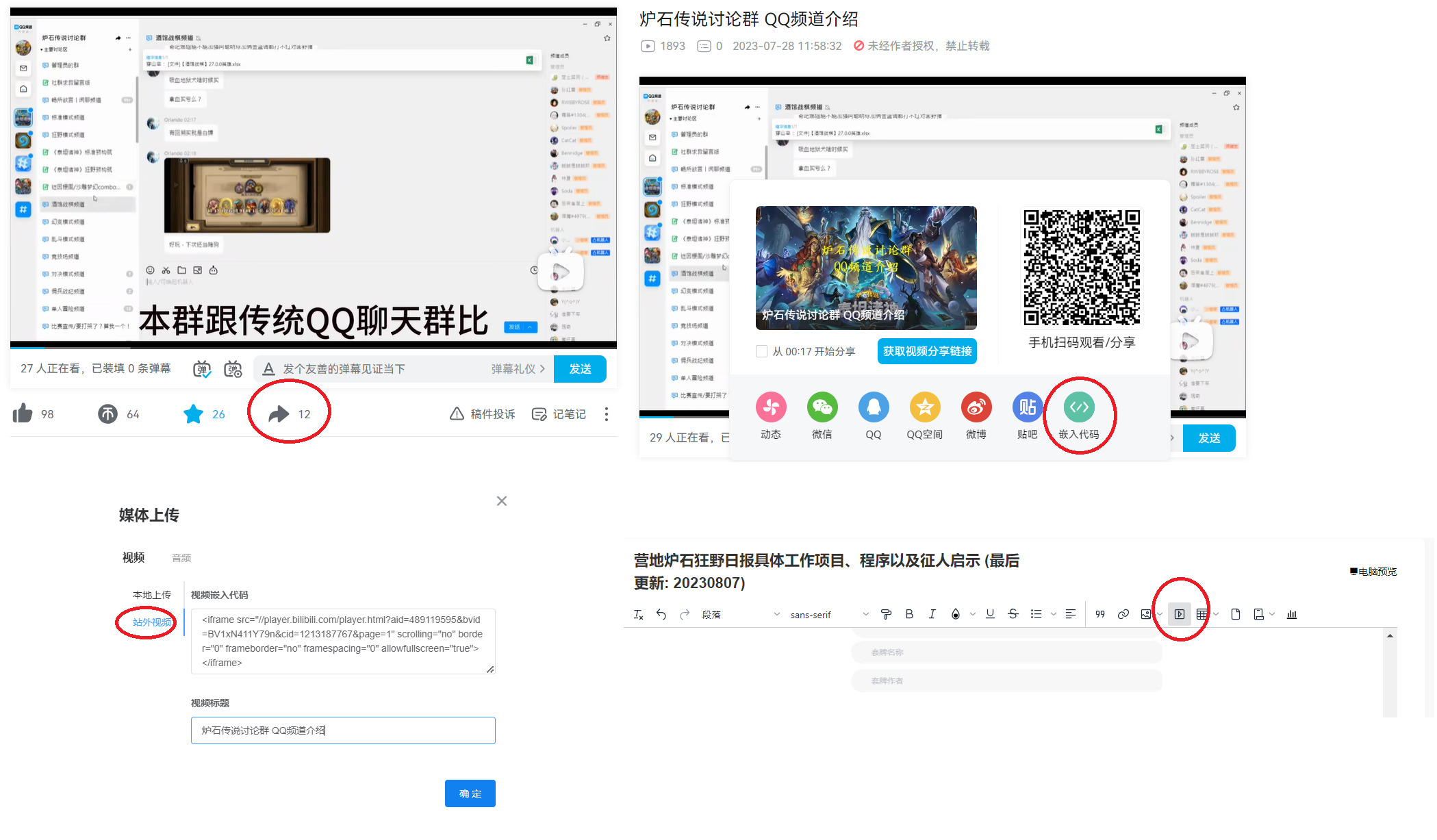1437x840 pixels.
Task: Click the format painter icon
Action: click(x=886, y=615)
